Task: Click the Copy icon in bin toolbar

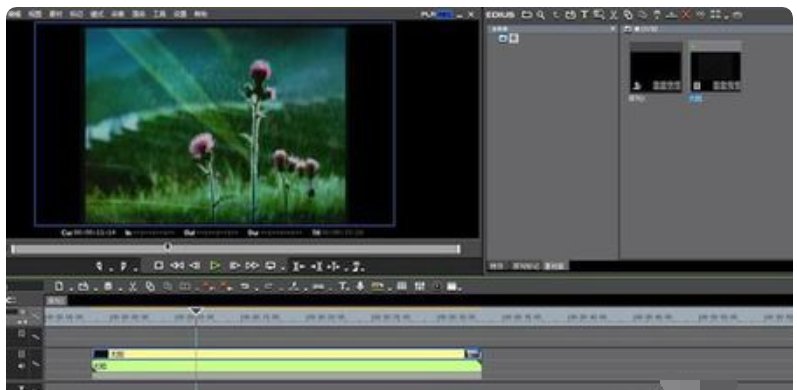Action: click(628, 15)
